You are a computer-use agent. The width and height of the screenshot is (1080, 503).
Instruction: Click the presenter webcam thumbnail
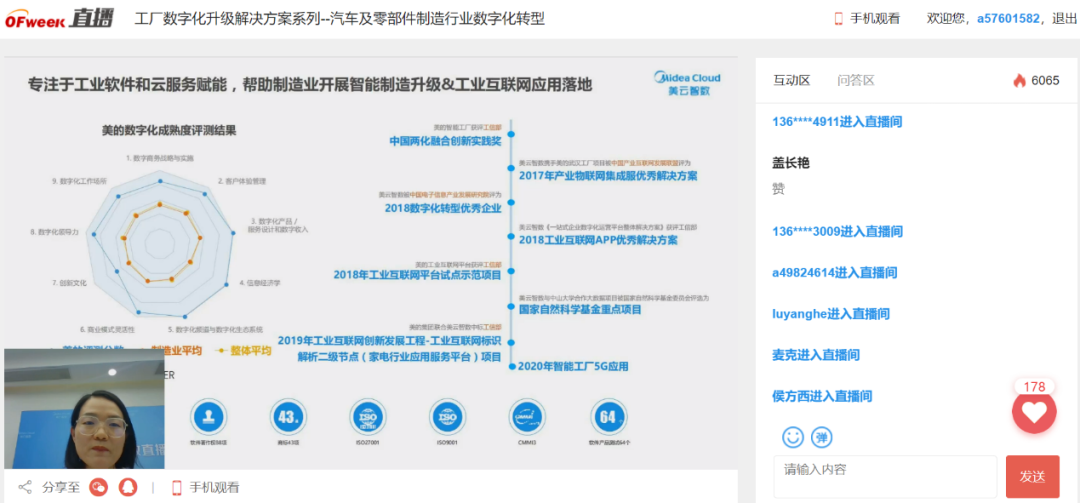tap(84, 409)
